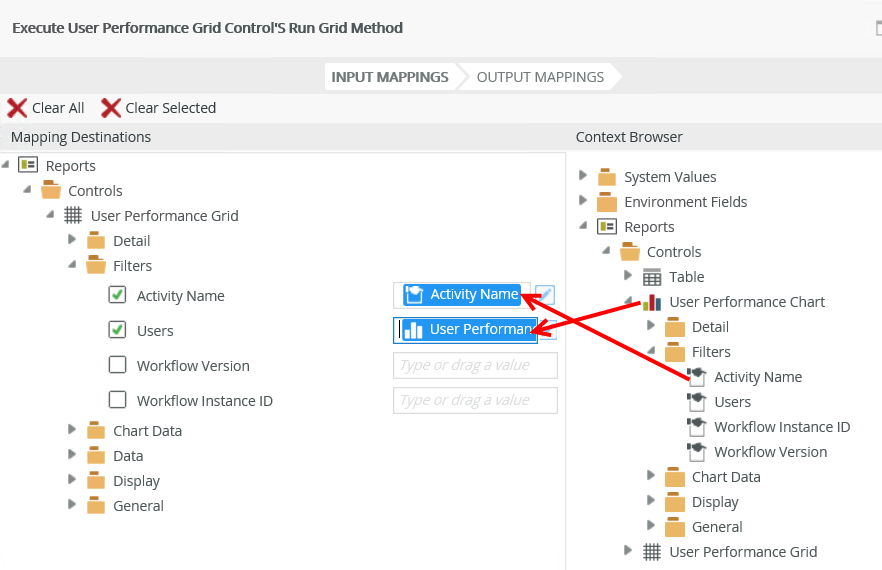Uncheck the Users filter checkbox

[117, 330]
